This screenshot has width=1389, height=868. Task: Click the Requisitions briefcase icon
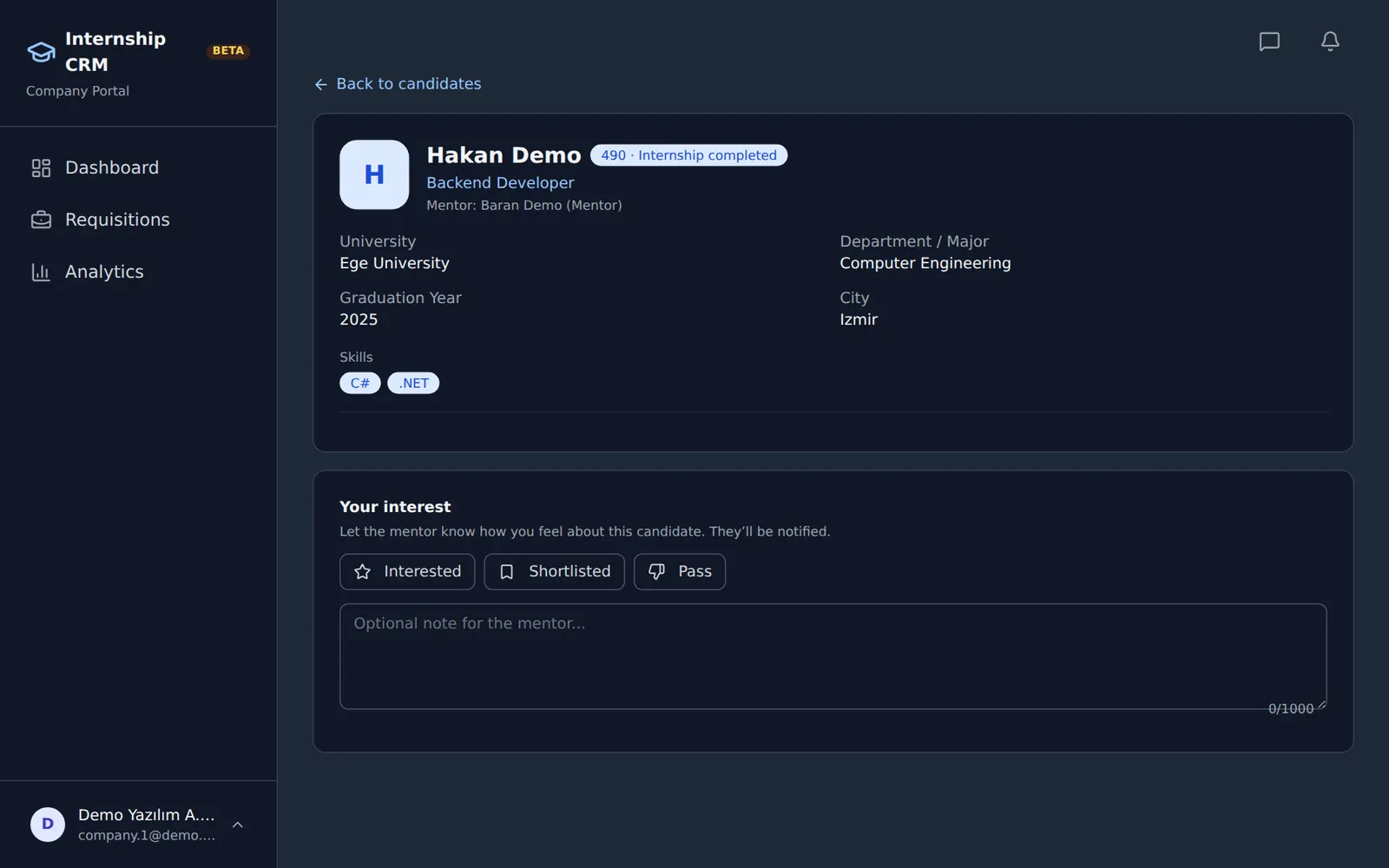click(41, 220)
